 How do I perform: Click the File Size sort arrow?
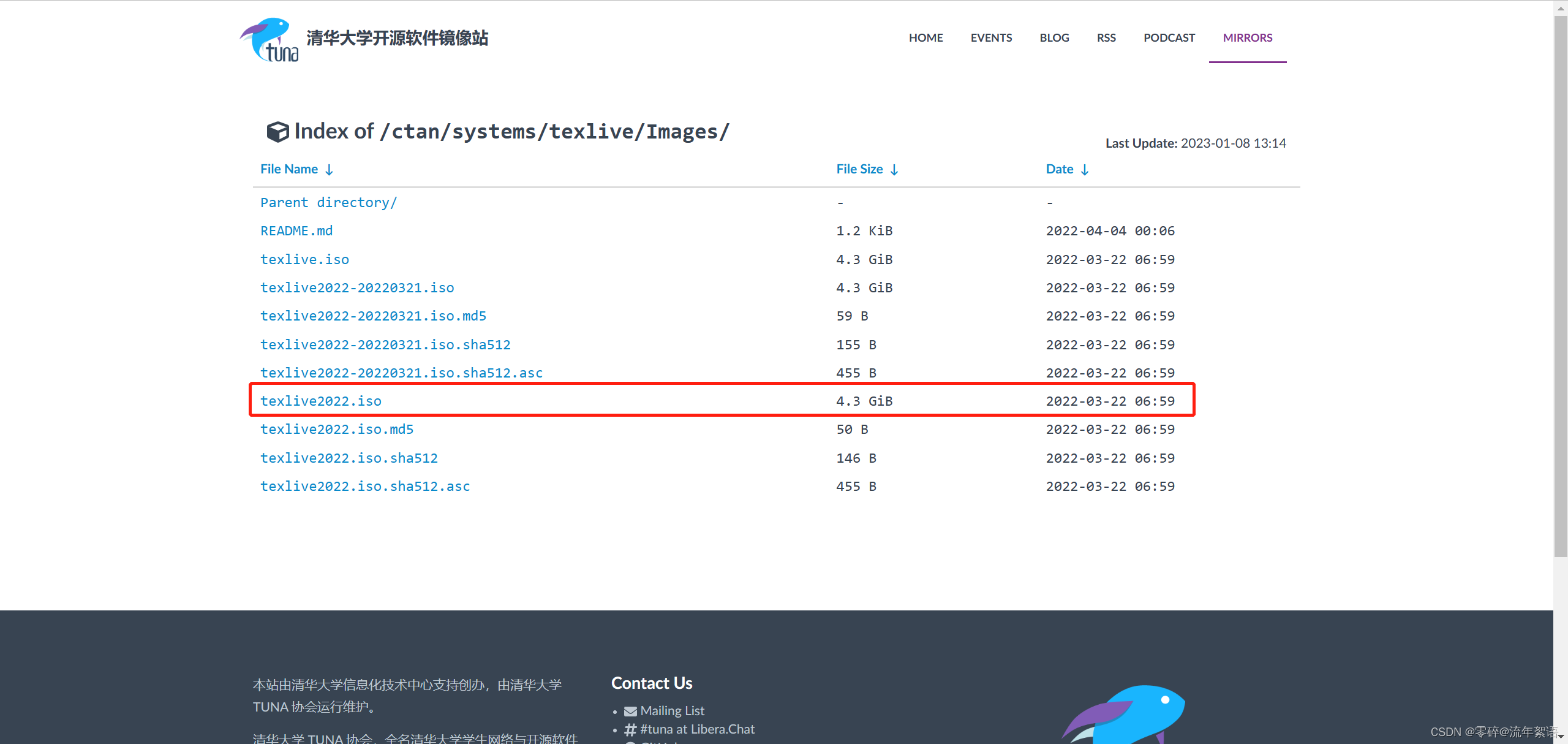point(894,170)
